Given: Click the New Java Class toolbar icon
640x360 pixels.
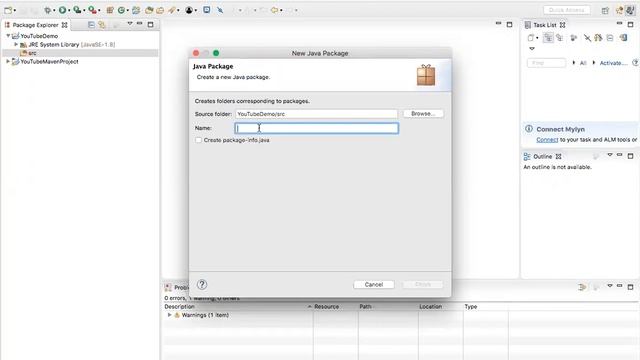Looking at the screenshot, I should pos(121,10).
